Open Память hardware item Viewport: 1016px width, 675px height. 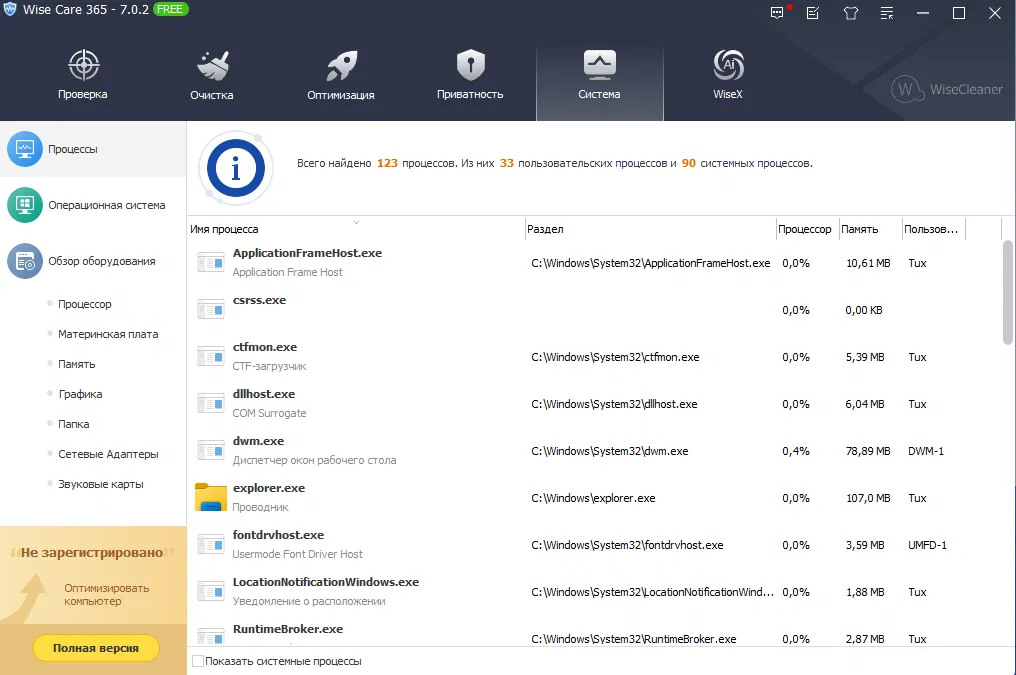point(76,364)
